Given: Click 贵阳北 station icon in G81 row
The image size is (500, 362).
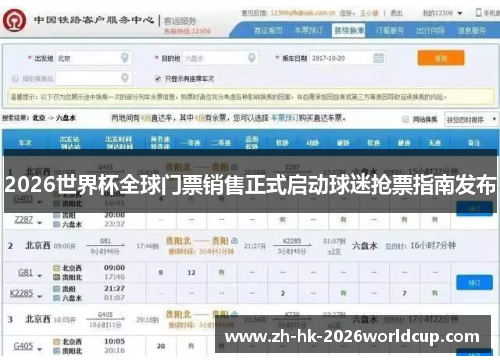Looking at the screenshot, I should pos(57,277).
